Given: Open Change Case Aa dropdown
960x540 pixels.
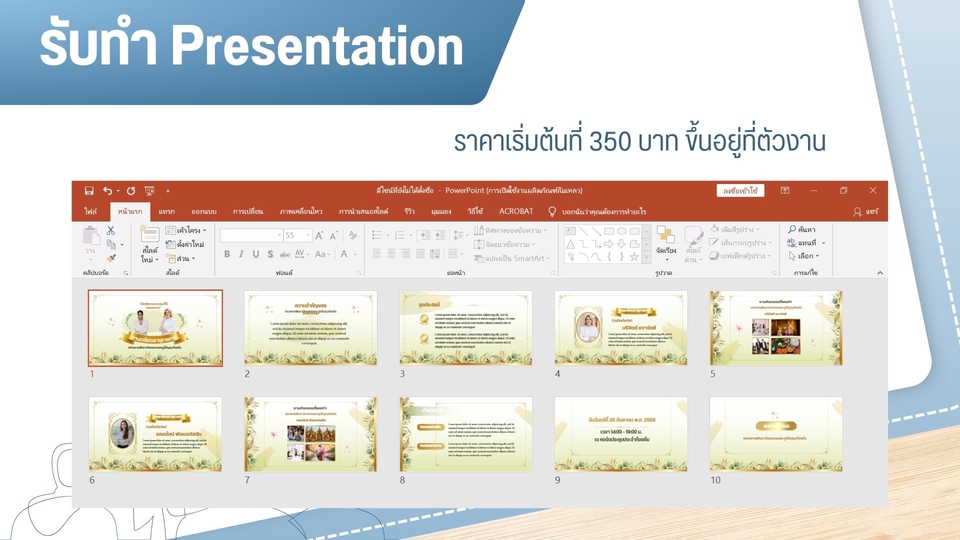Looking at the screenshot, I should click(323, 254).
